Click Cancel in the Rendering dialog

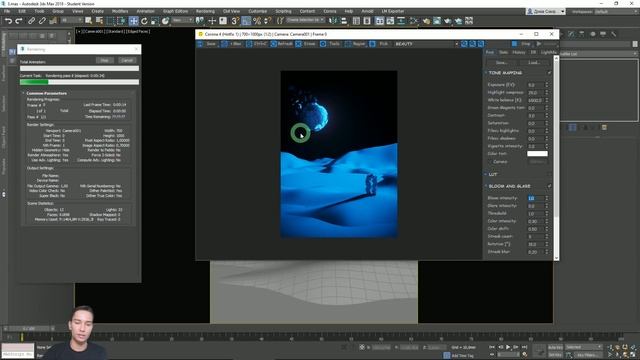[127, 60]
